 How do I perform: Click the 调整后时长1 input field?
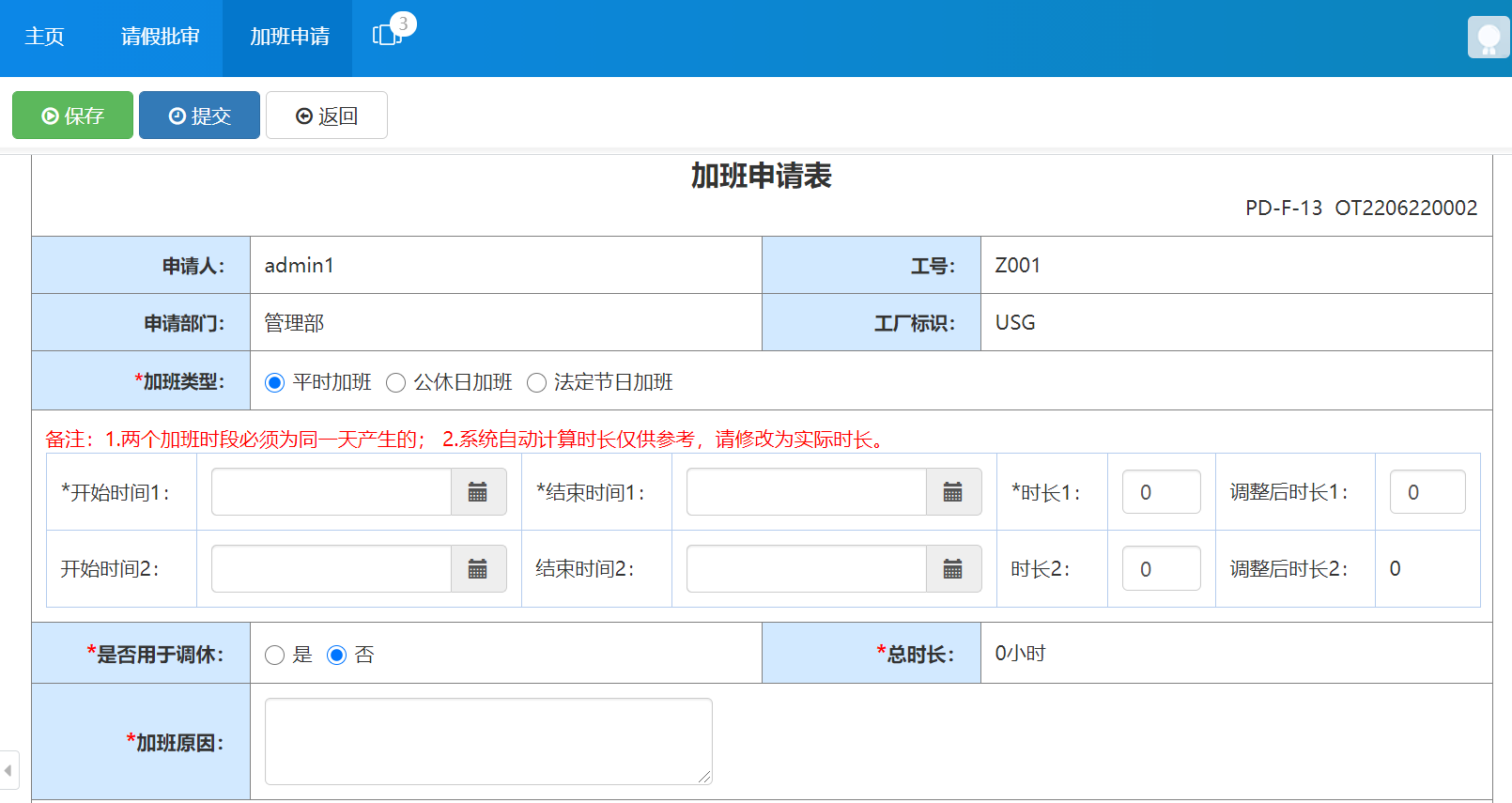pyautogui.click(x=1427, y=492)
